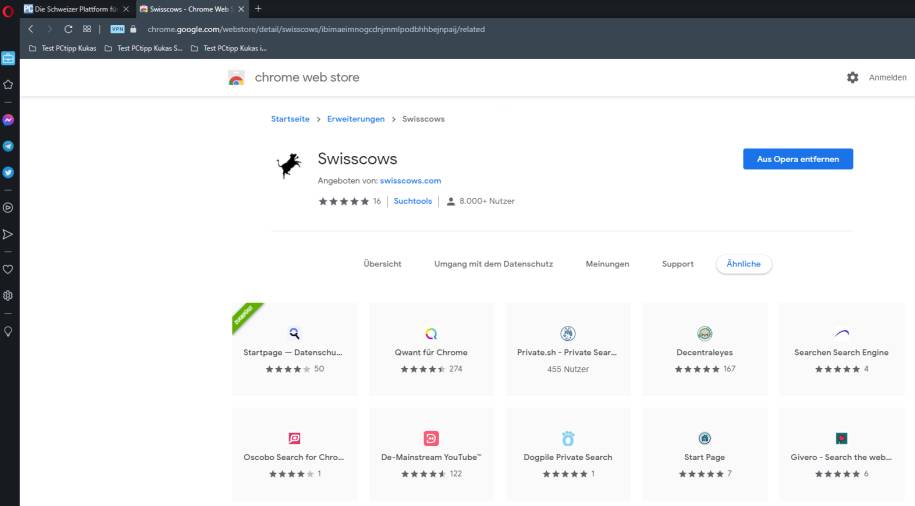This screenshot has height=506, width=915.
Task: Open the Meinungen tab
Action: [607, 264]
